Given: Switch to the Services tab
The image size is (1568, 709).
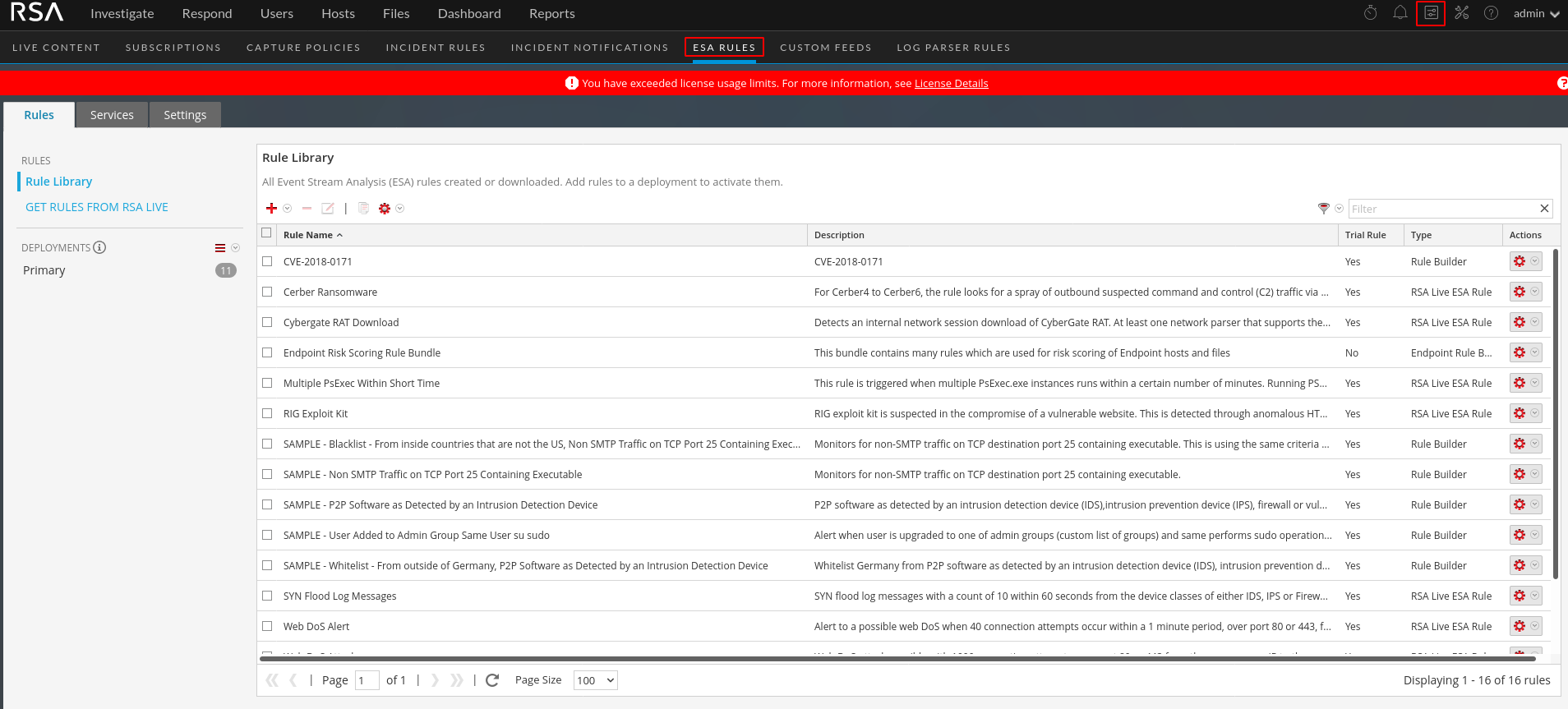Looking at the screenshot, I should pos(112,115).
